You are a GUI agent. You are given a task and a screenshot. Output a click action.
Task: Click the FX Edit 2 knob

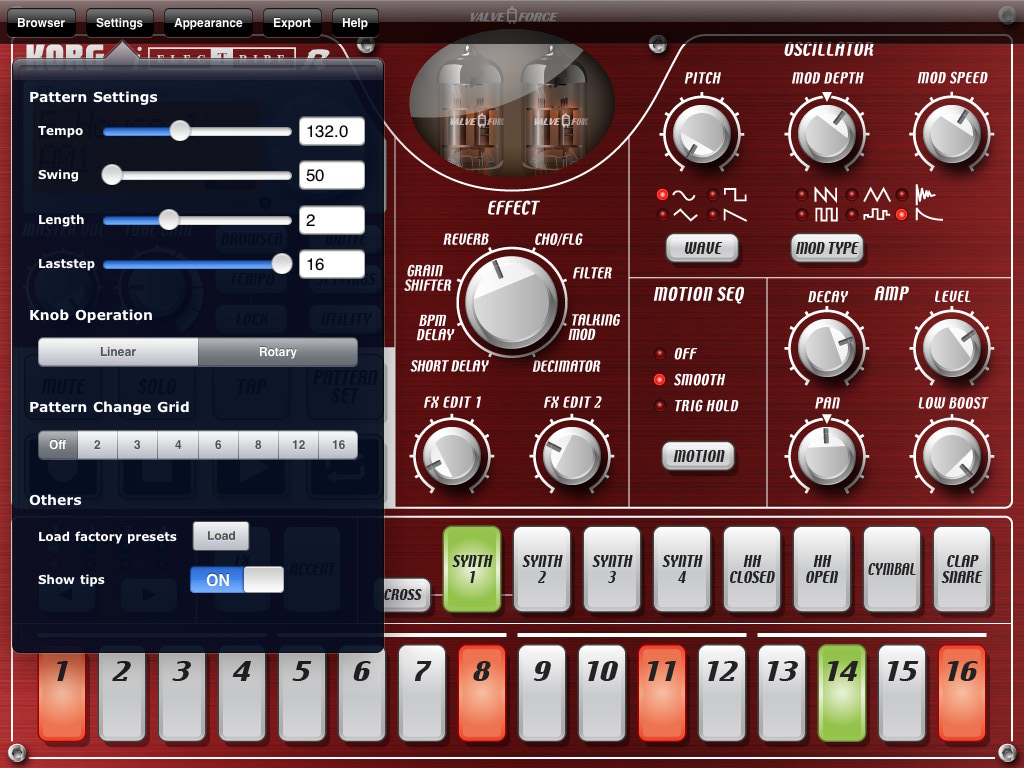click(571, 455)
